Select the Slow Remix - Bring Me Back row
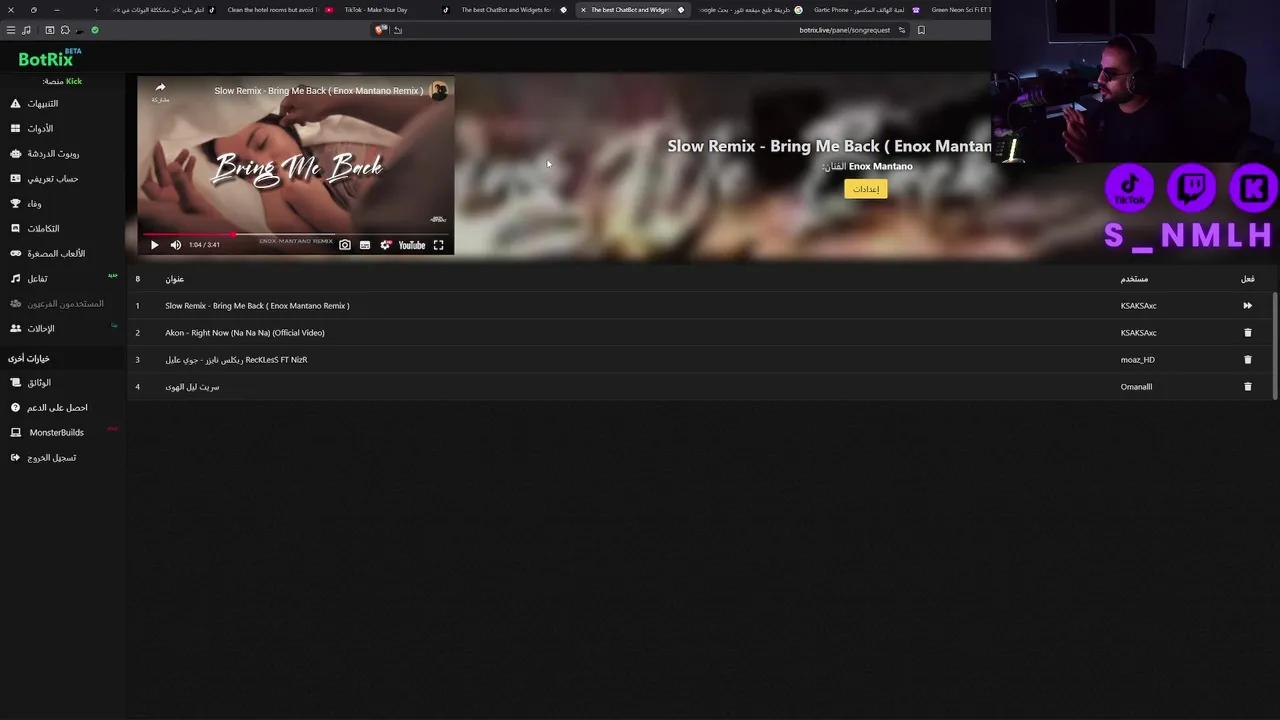Screen dimensions: 1280x720 click(x=700, y=306)
